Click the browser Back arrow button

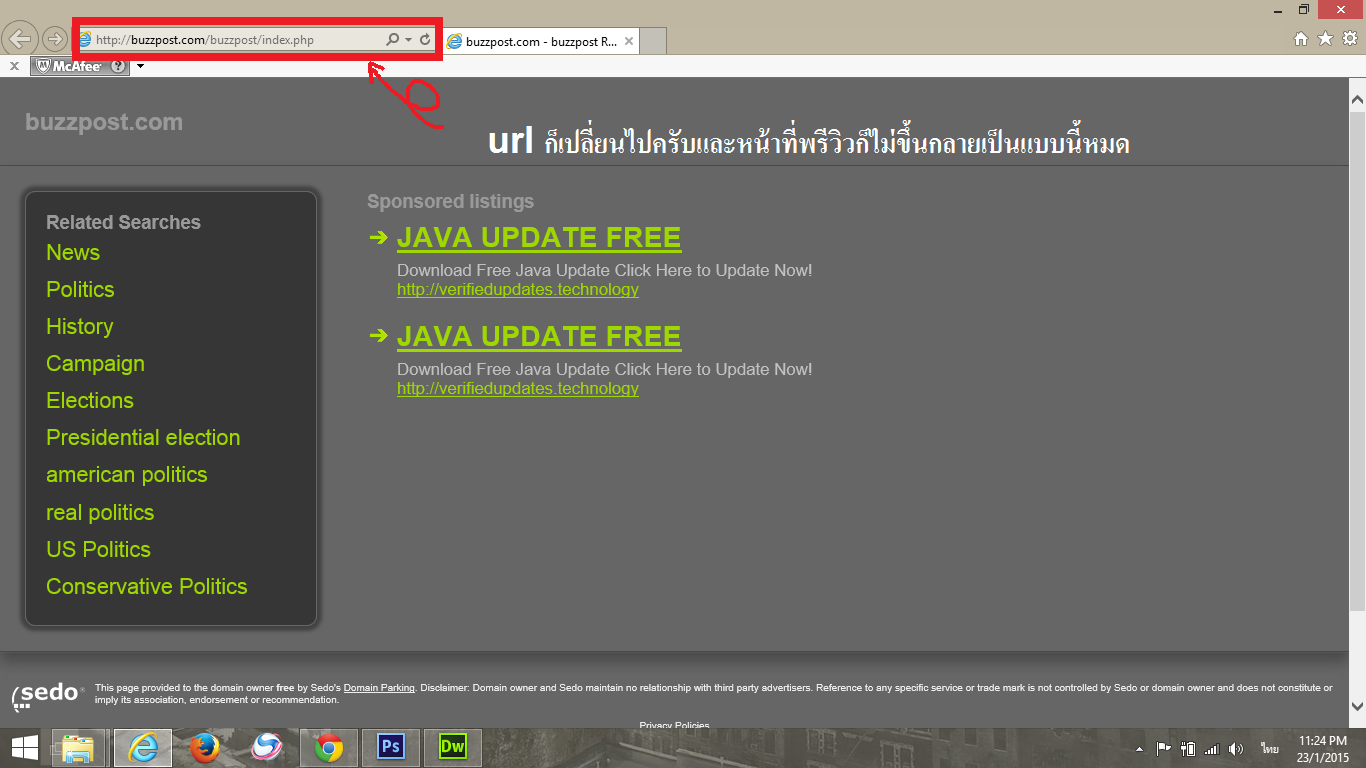click(x=20, y=40)
